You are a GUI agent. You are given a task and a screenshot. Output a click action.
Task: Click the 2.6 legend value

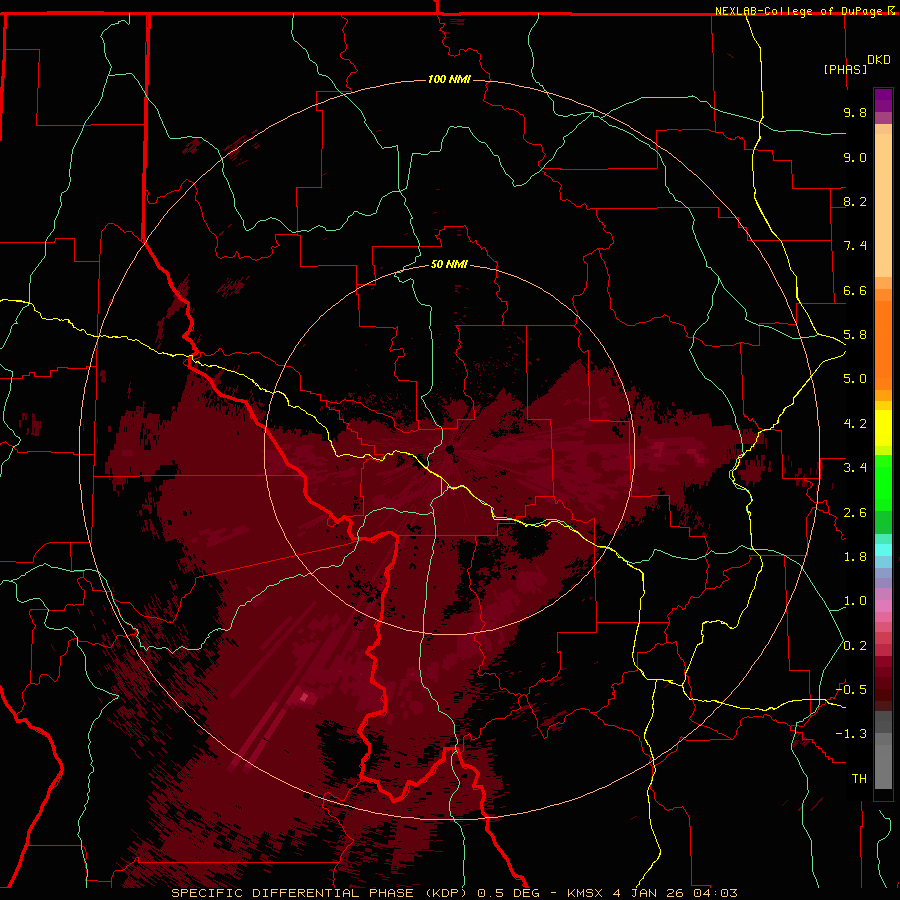click(855, 513)
